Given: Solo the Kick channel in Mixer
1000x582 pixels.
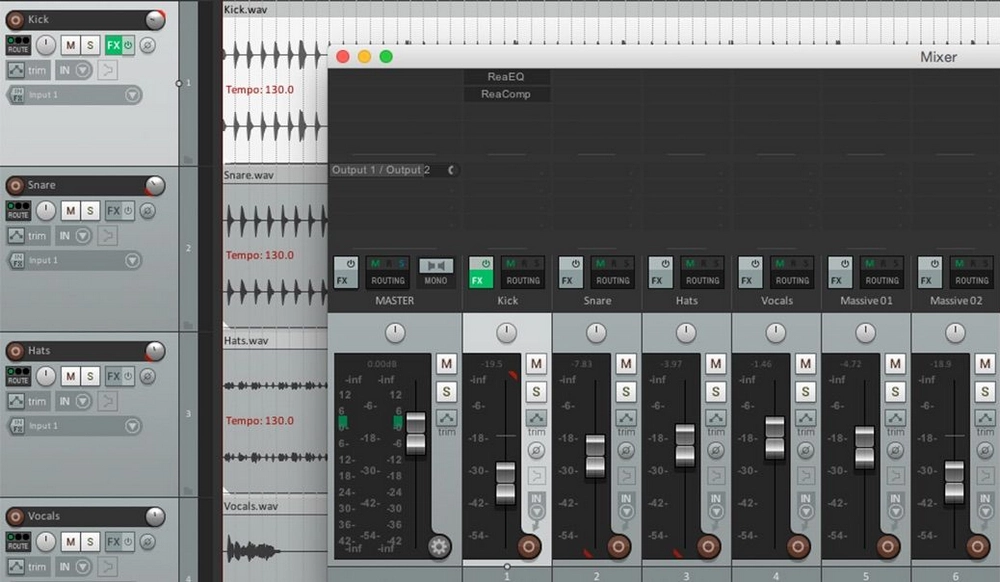Looking at the screenshot, I should [536, 391].
